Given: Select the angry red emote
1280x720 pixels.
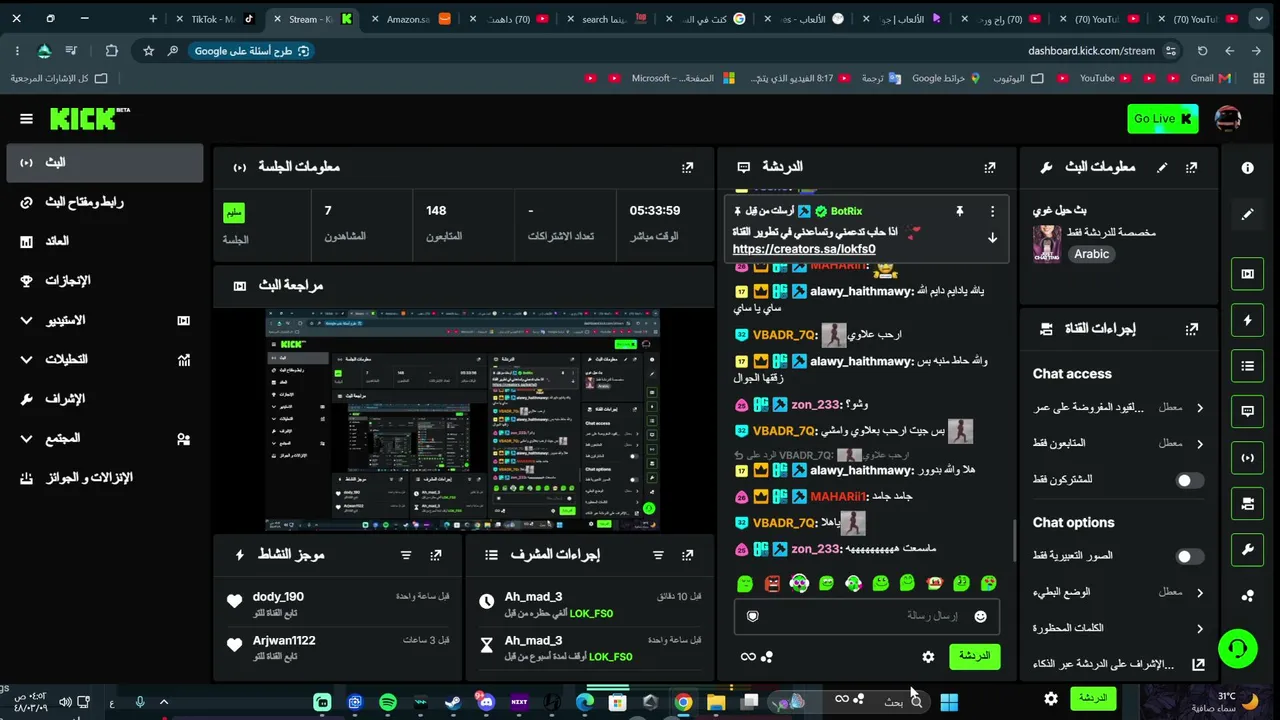Looking at the screenshot, I should click(772, 583).
